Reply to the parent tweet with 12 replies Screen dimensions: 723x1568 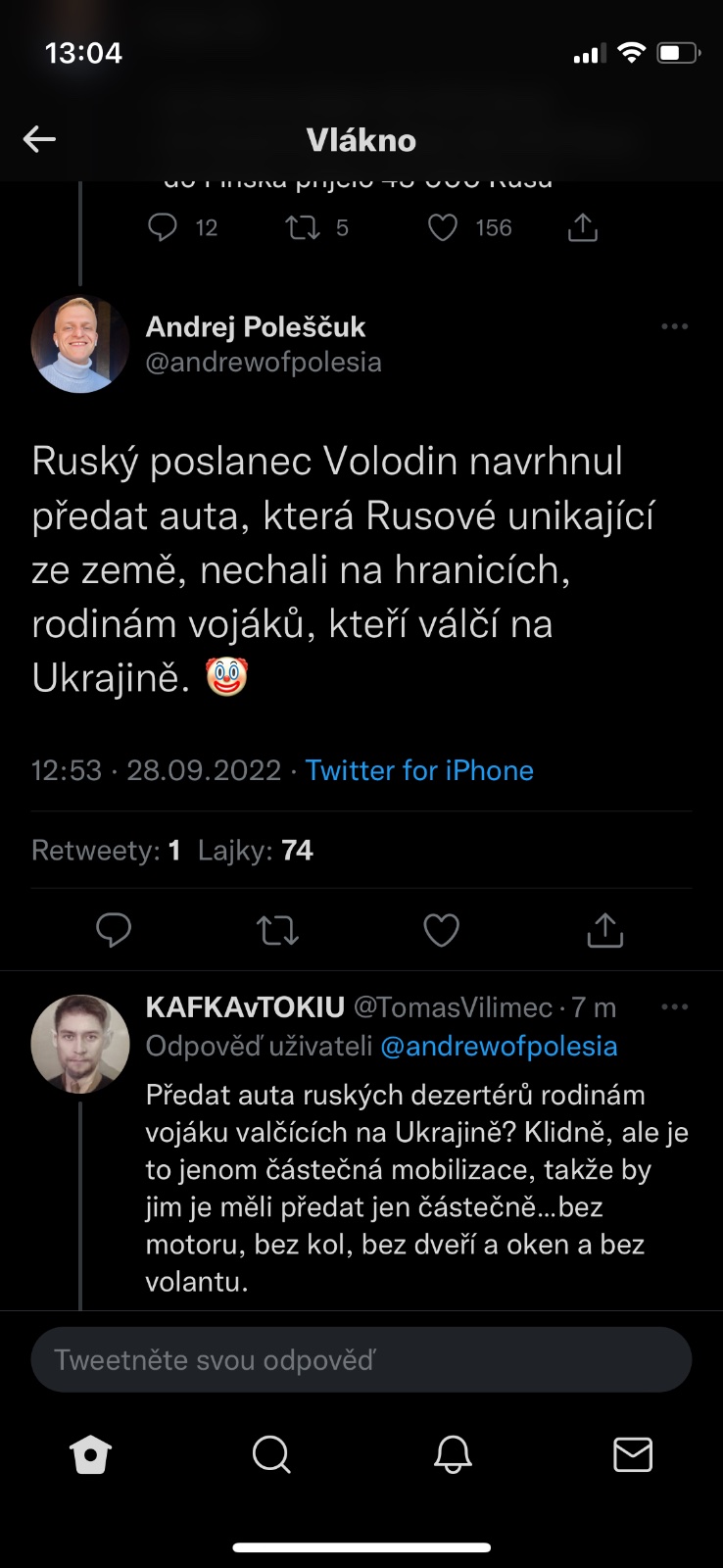coord(163,228)
